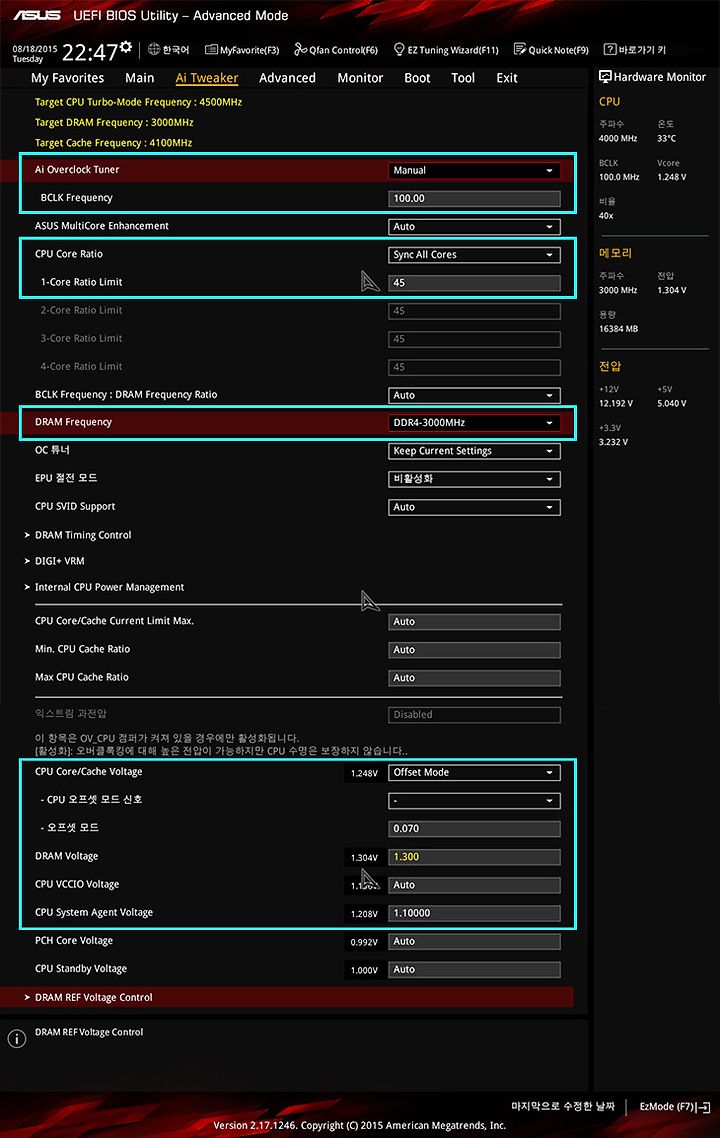Click the Target Cache Frequency : 4100MHz text
The image size is (720, 1138).
pyautogui.click(x=113, y=143)
